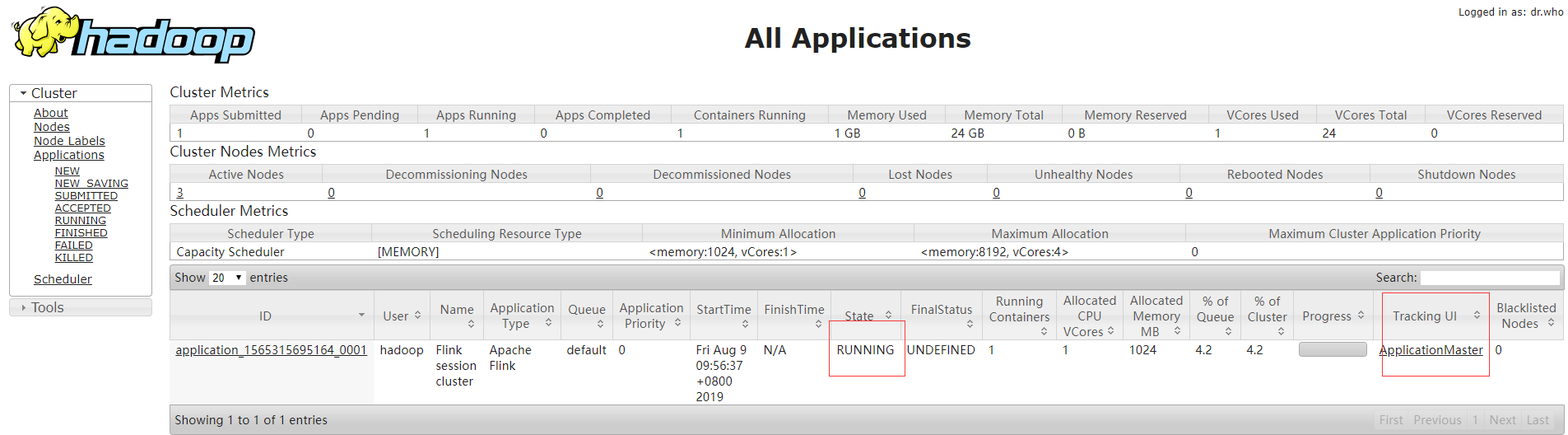Screen dimensions: 1568x435
Task: Sort by Blacklisted Nodes column
Action: click(1527, 316)
